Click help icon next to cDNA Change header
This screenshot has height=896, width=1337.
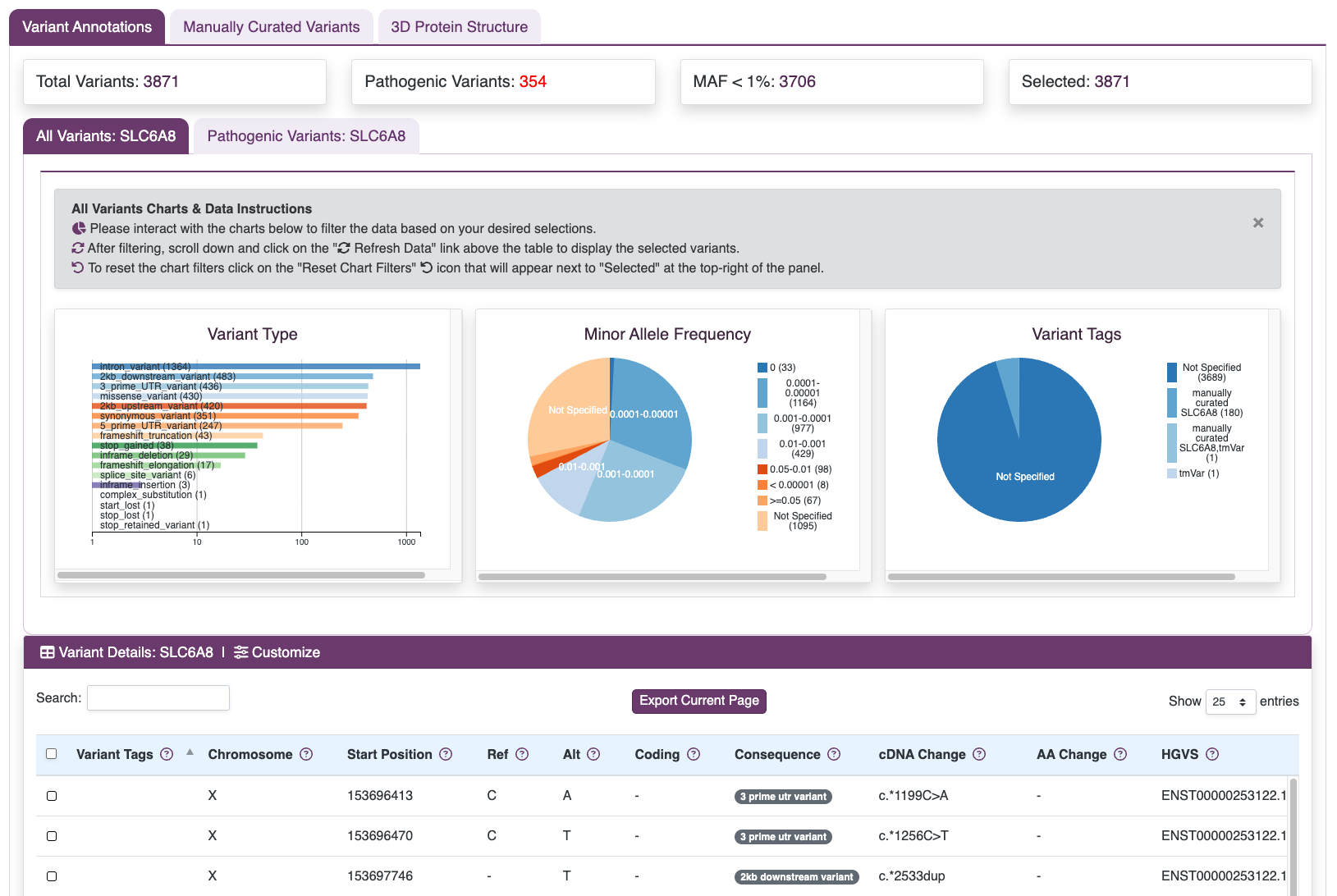click(979, 754)
